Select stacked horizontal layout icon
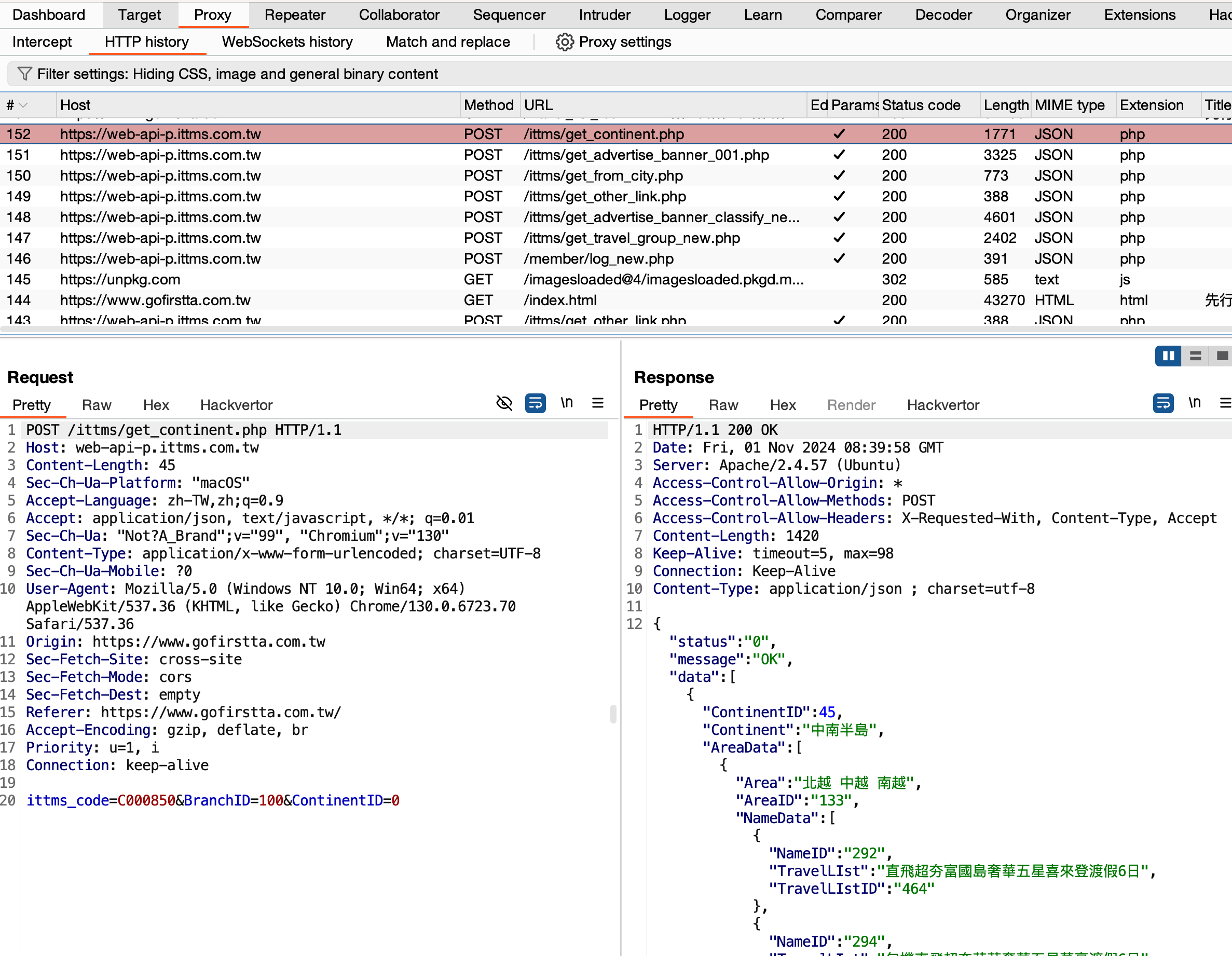This screenshot has width=1232, height=956. click(x=1195, y=356)
